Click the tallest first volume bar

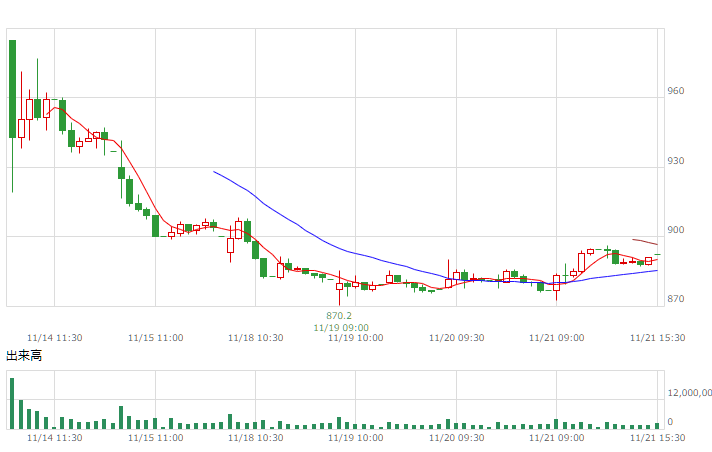(x=12, y=403)
